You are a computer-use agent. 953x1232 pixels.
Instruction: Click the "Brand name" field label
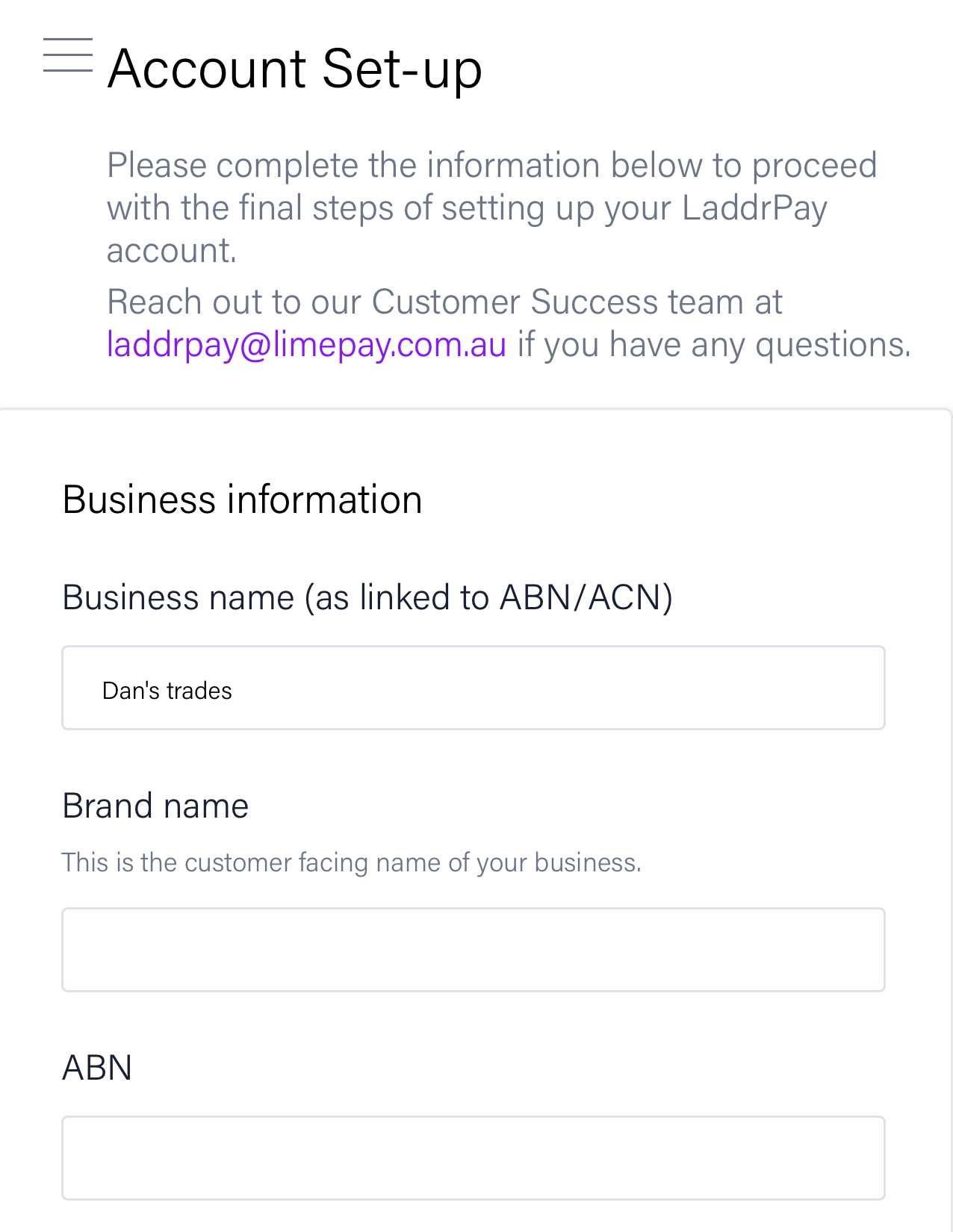pos(155,806)
